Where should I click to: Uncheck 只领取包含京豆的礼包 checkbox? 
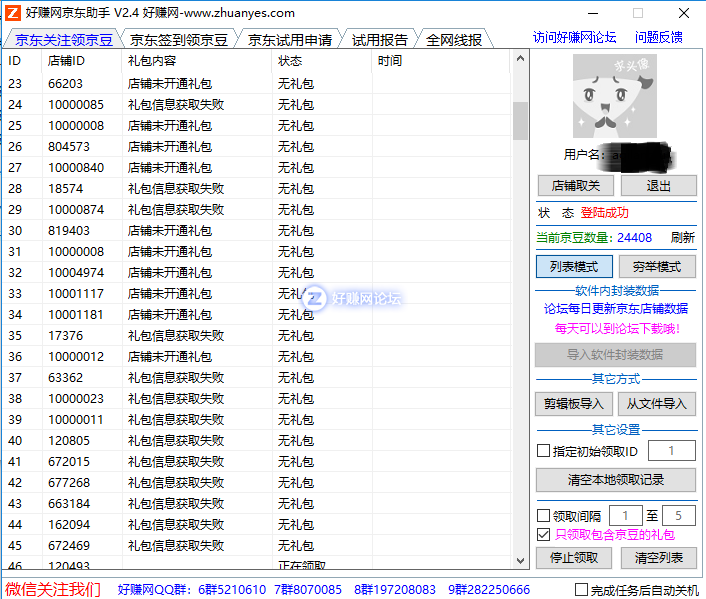(x=543, y=535)
